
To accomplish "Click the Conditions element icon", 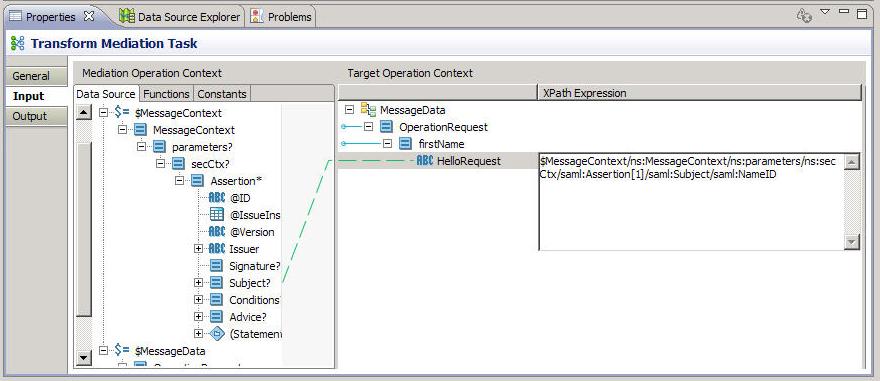I will pos(216,300).
